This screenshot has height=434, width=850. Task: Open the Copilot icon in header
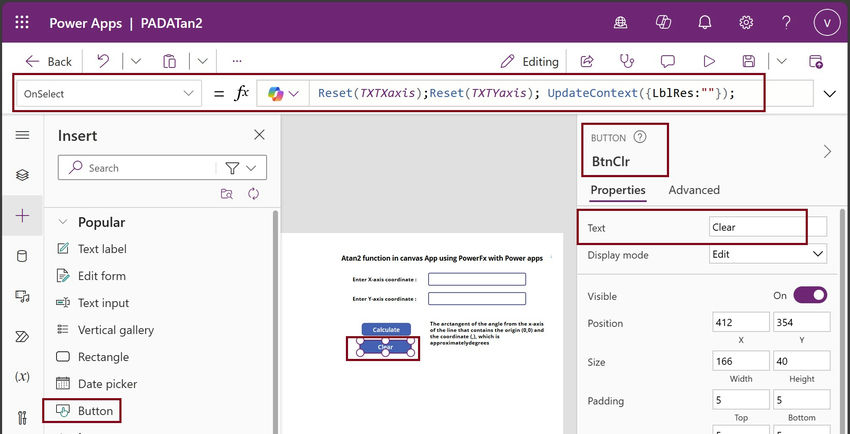coord(663,23)
